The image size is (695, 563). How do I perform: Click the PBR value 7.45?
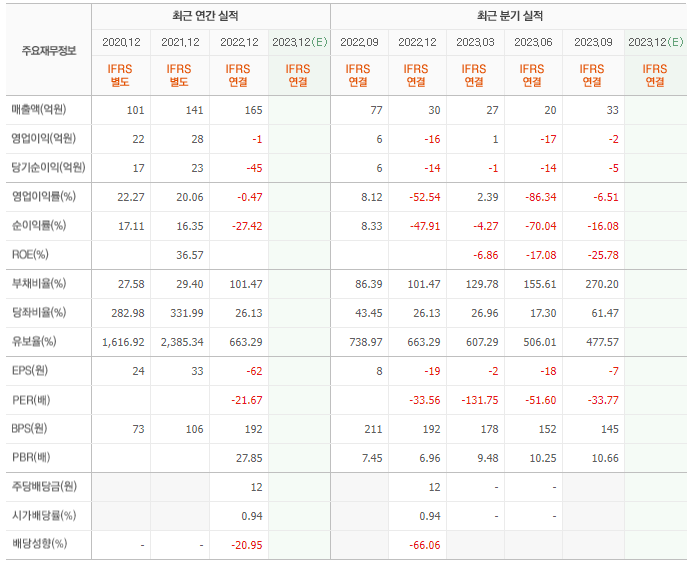(372, 458)
